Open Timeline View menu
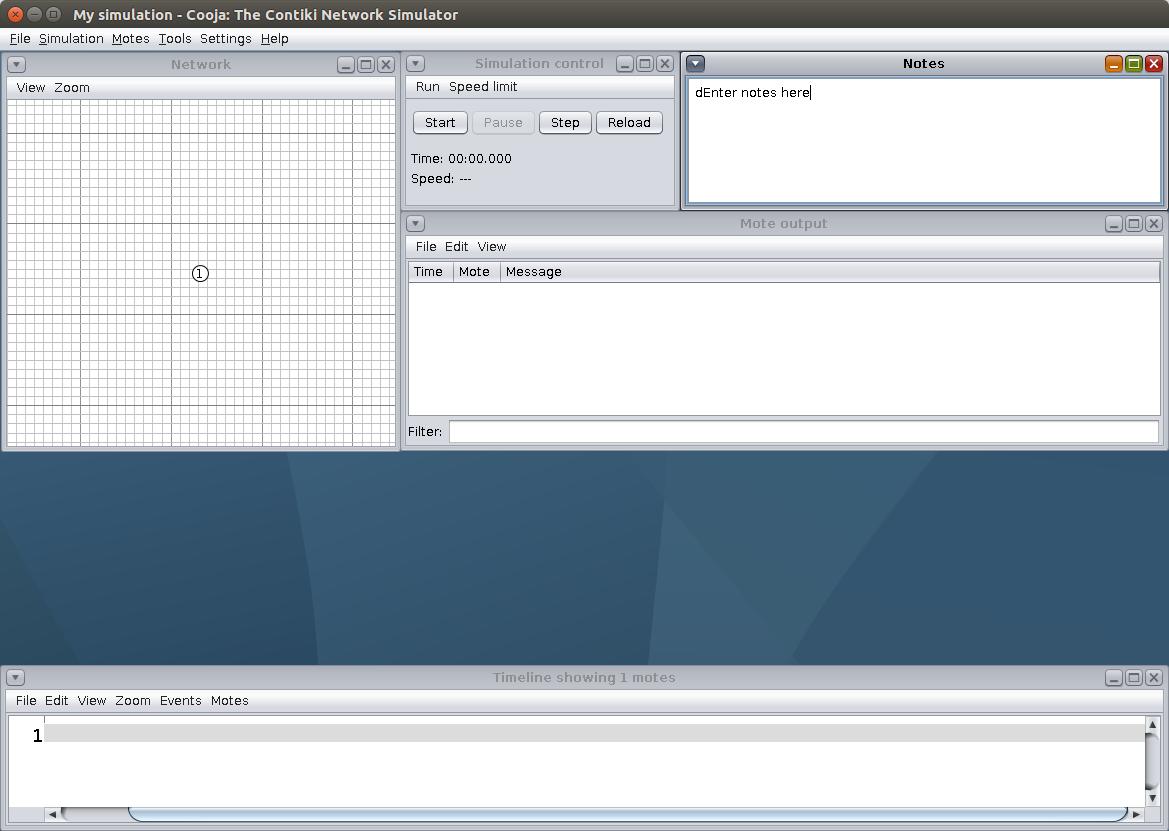 pyautogui.click(x=92, y=701)
